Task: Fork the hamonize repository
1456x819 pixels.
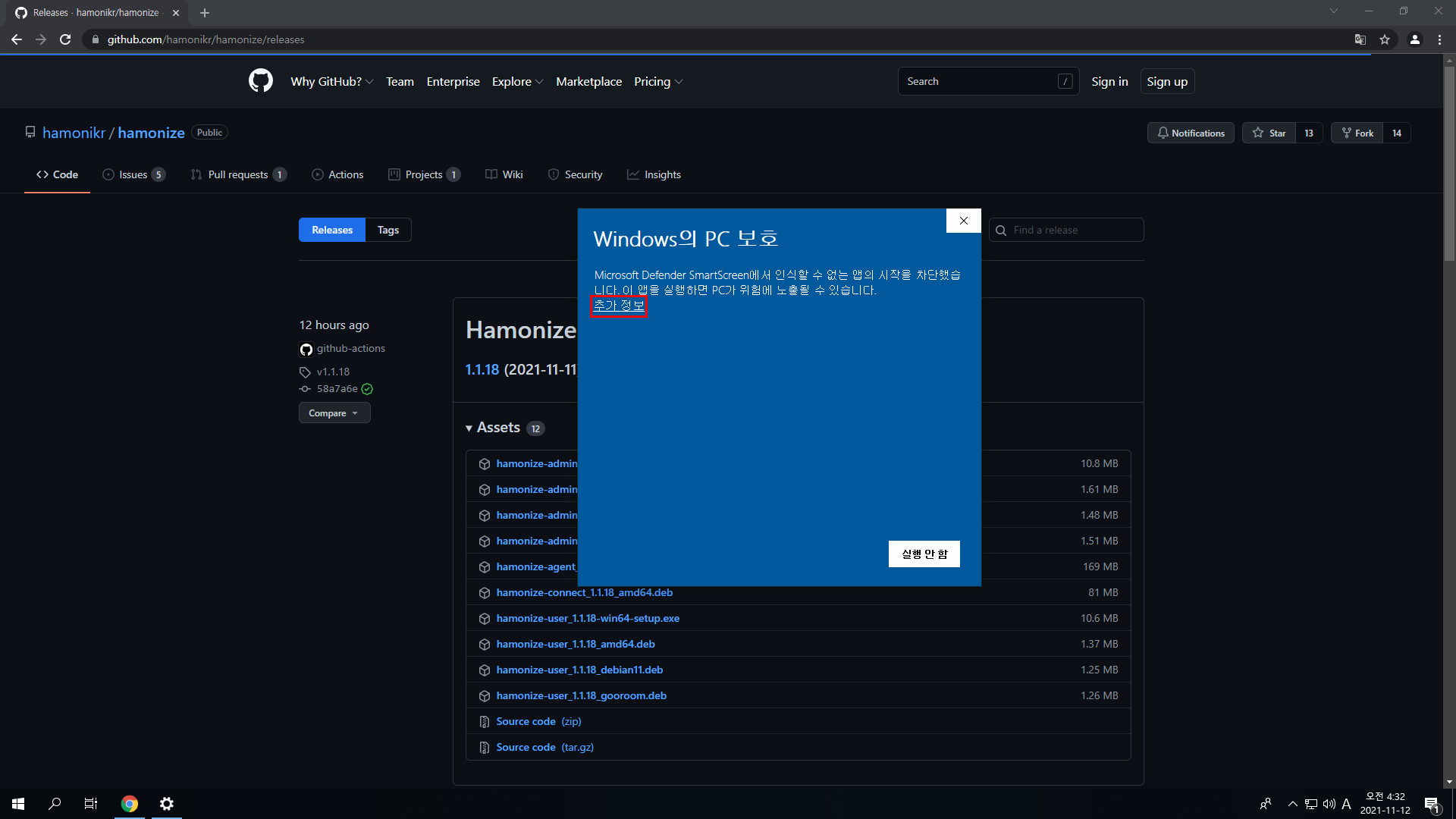Action: click(x=1357, y=133)
